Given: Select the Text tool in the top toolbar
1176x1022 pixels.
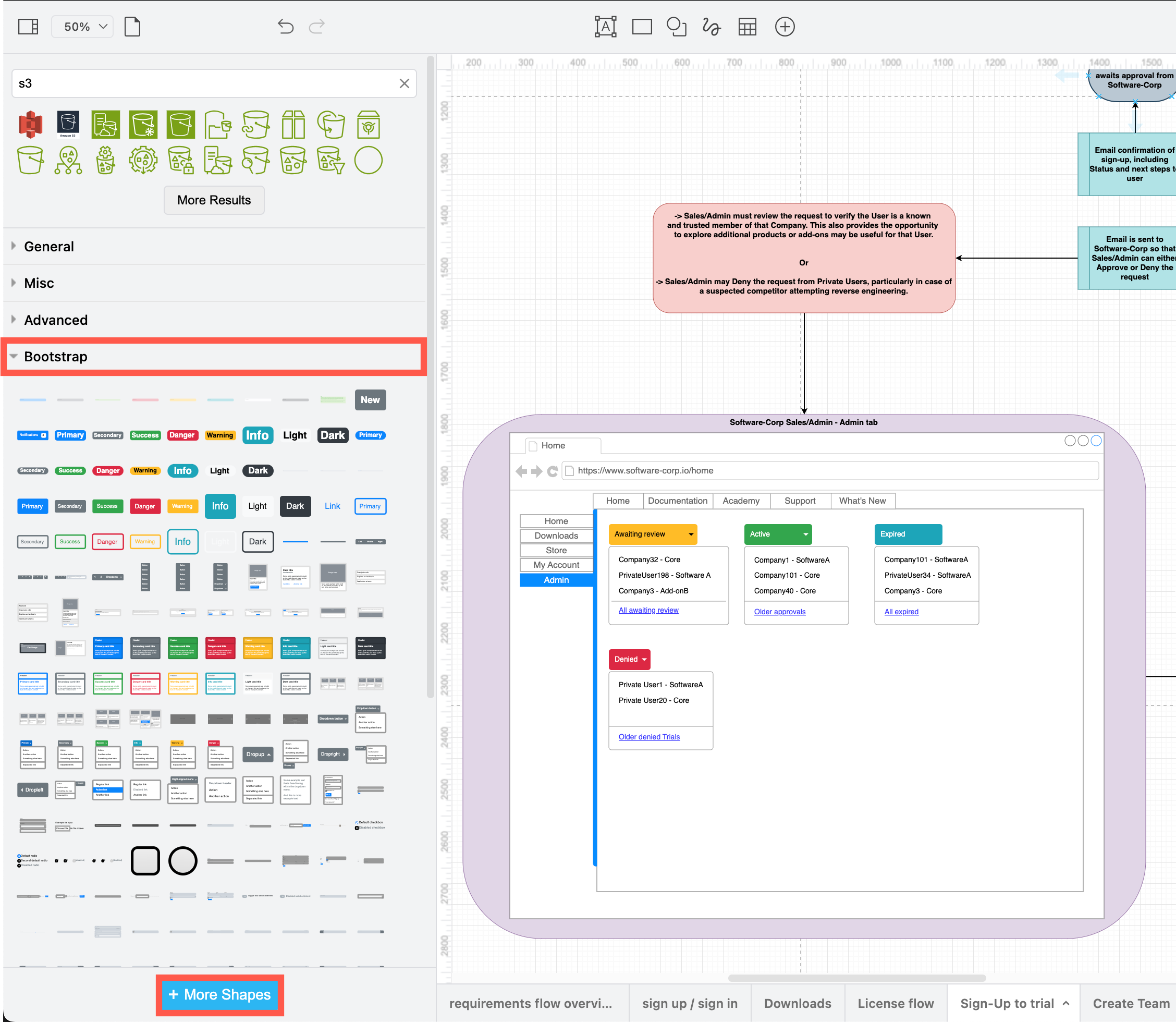Looking at the screenshot, I should click(605, 26).
